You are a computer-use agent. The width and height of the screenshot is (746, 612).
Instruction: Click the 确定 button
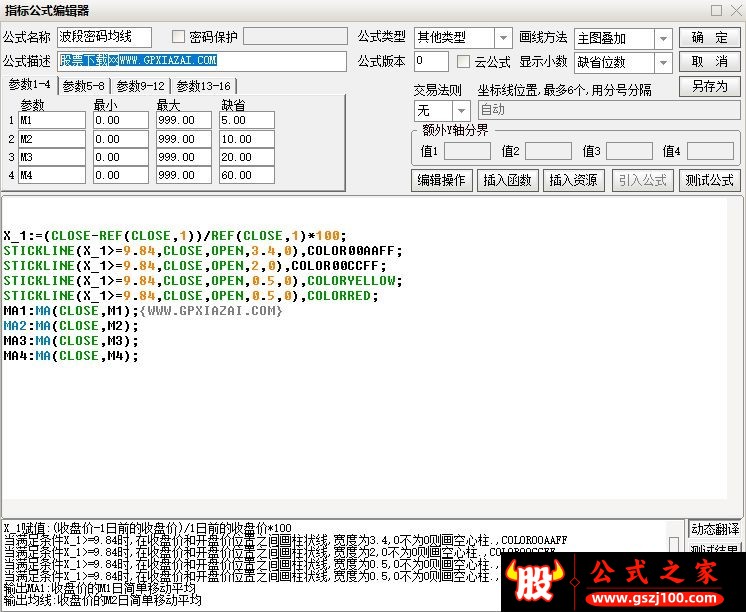(x=709, y=38)
